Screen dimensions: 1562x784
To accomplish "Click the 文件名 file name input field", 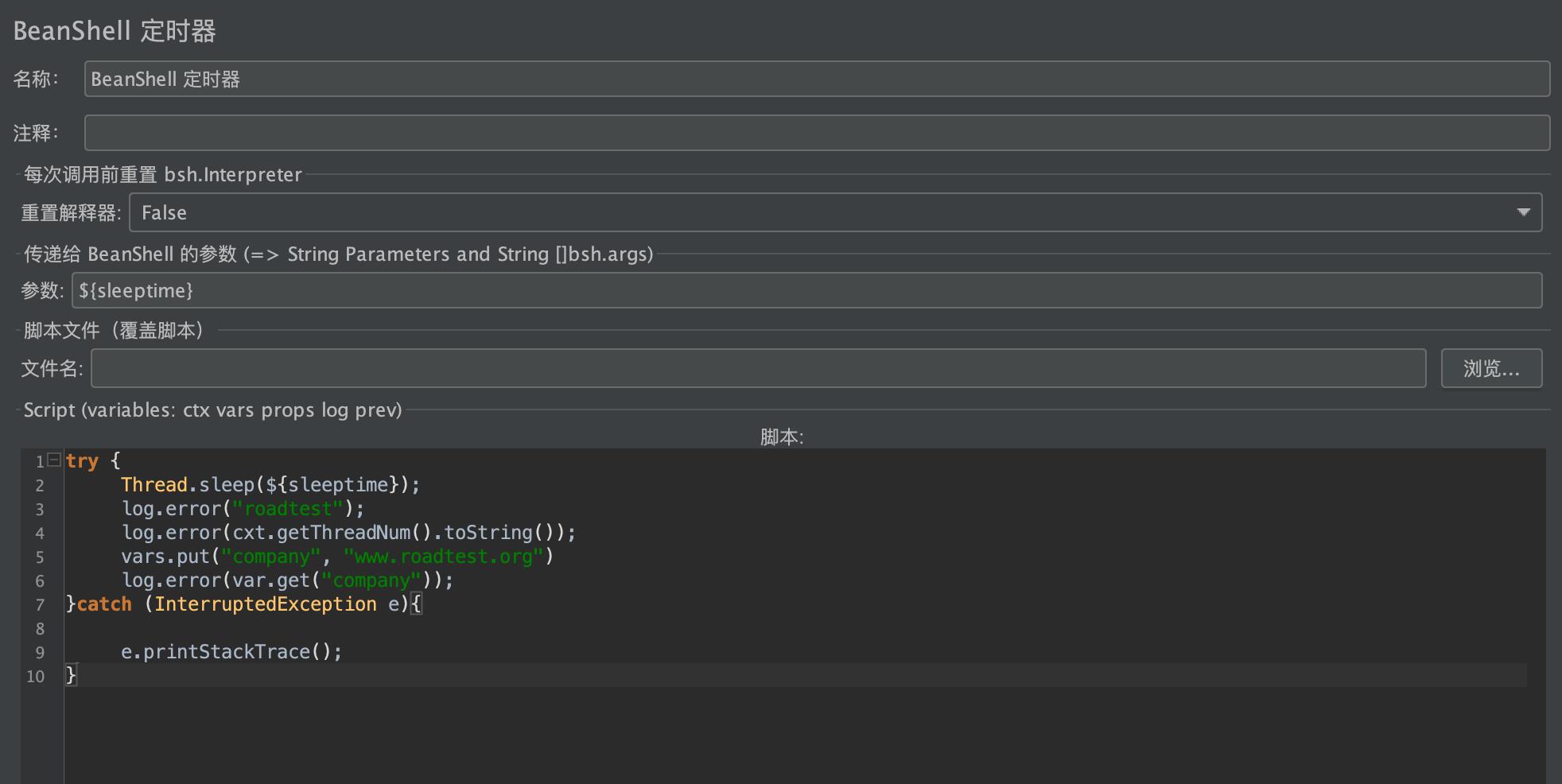I will tap(758, 368).
